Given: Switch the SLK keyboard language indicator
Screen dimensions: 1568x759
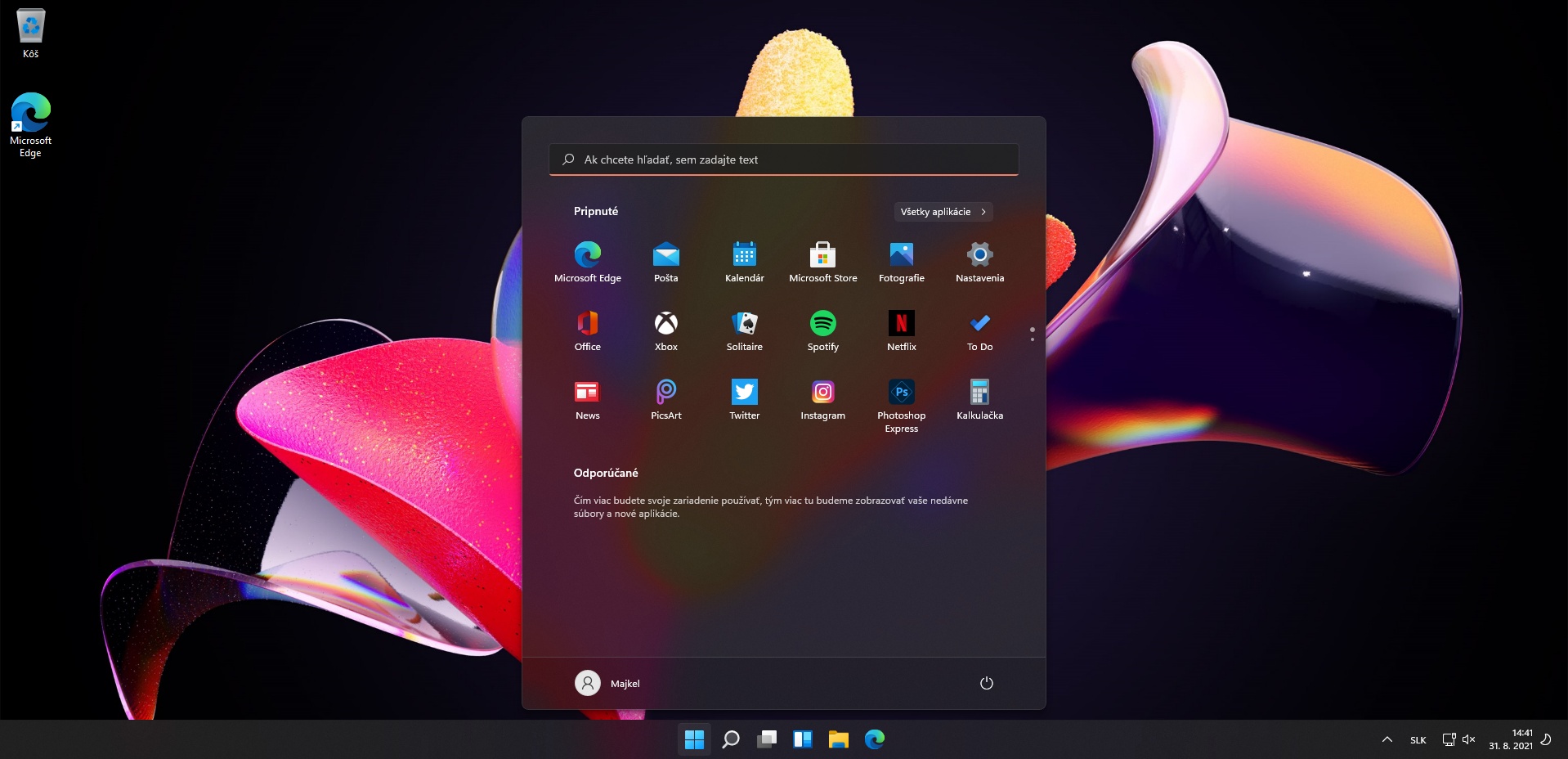Looking at the screenshot, I should click(x=1418, y=740).
